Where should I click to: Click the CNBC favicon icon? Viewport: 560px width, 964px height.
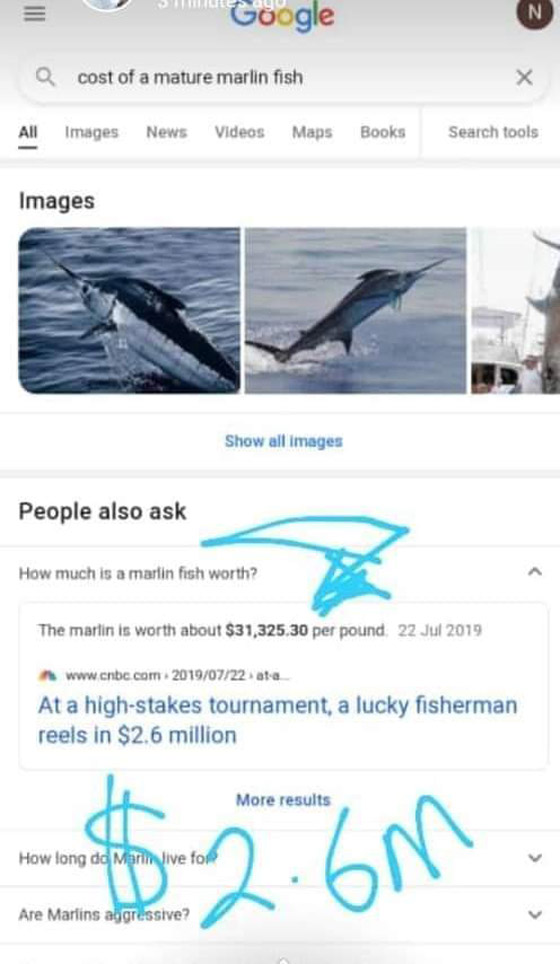46,675
